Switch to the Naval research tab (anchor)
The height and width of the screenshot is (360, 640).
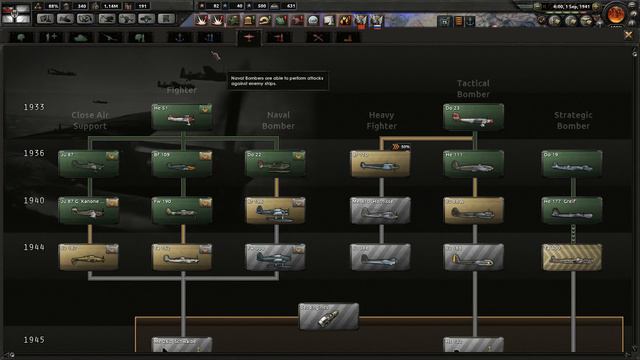180,38
